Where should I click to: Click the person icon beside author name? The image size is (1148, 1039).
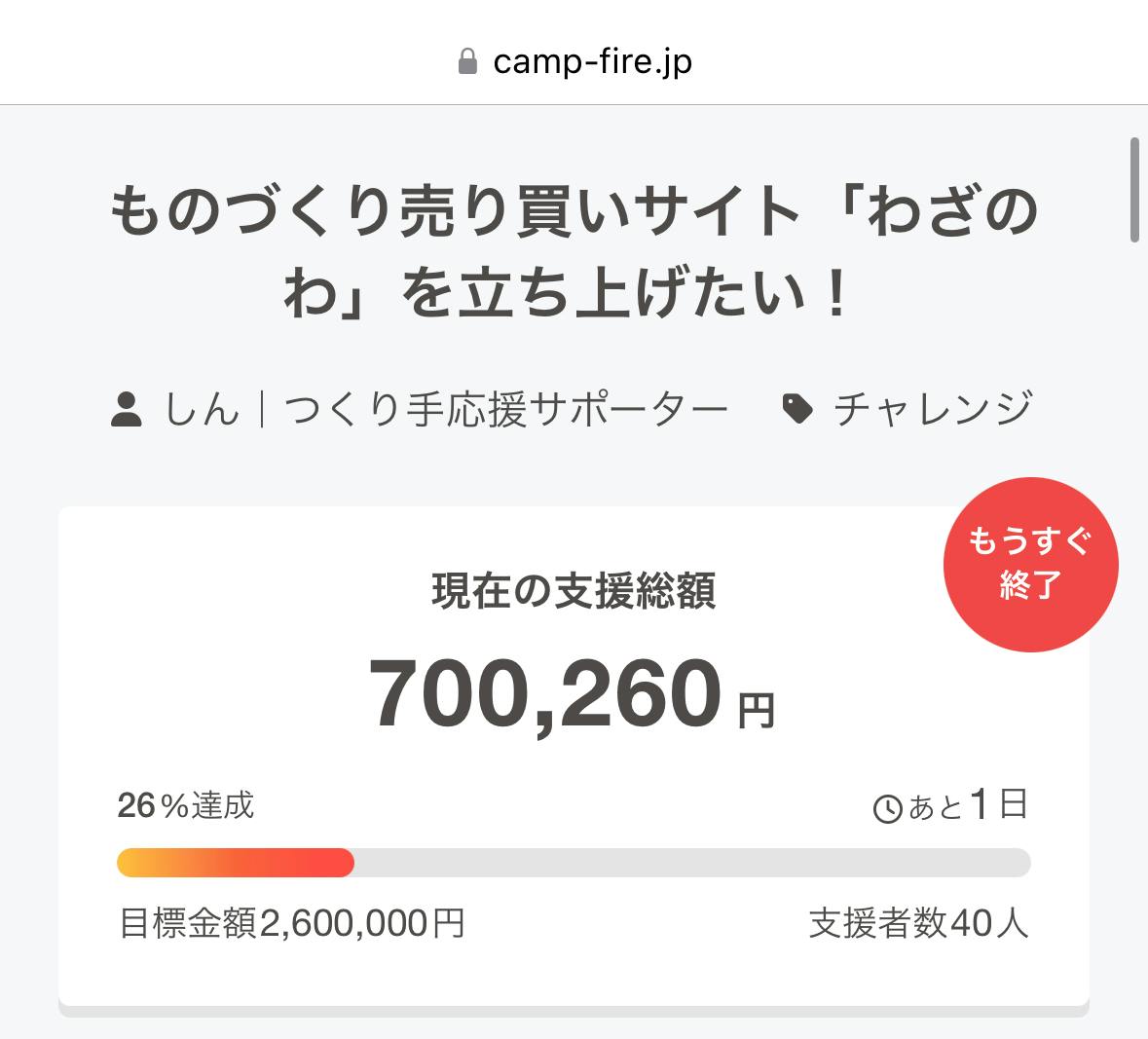[x=127, y=410]
